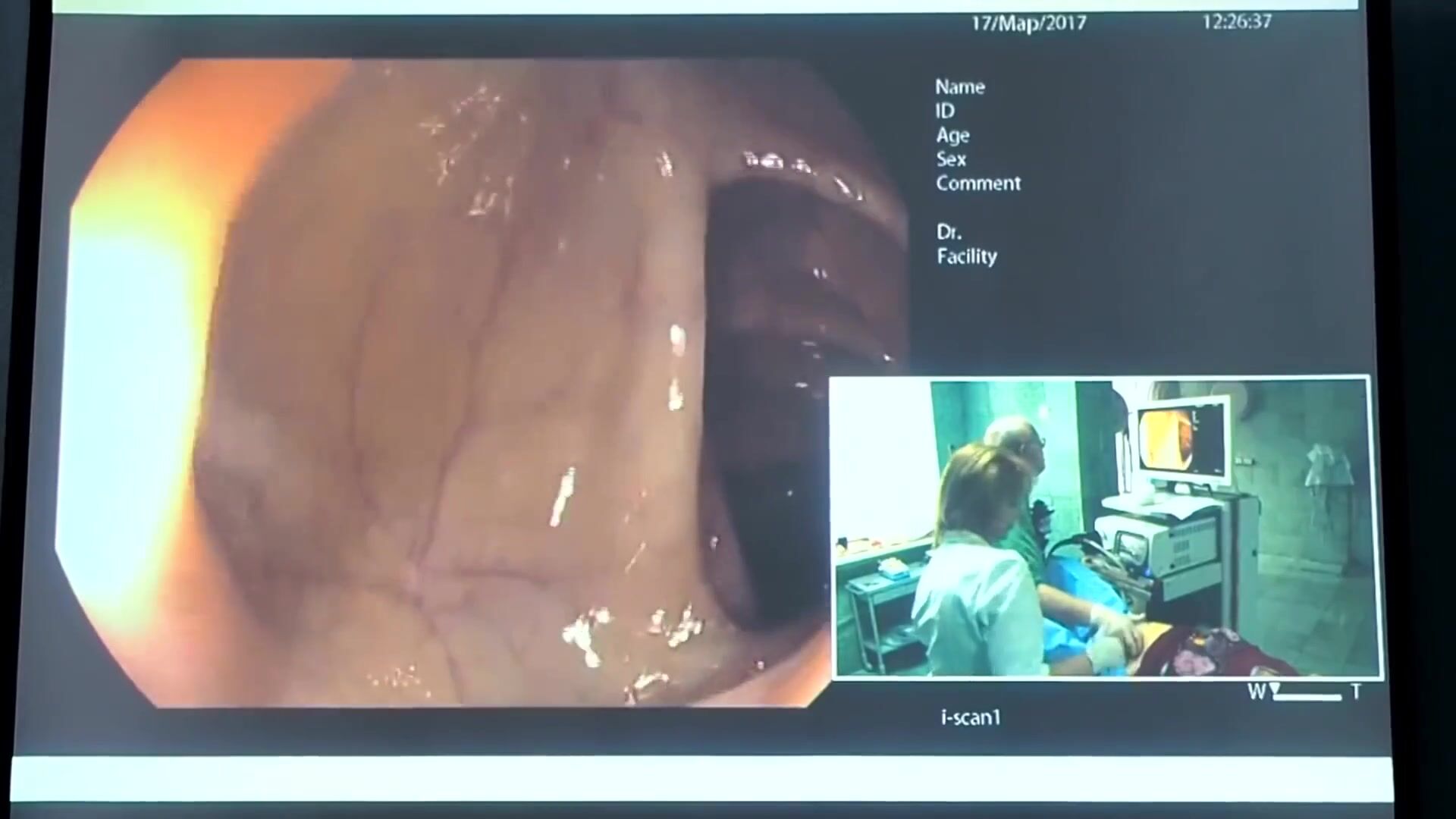Click the 17/Мар/2017 date display
This screenshot has height=819, width=1456.
coord(1028,23)
